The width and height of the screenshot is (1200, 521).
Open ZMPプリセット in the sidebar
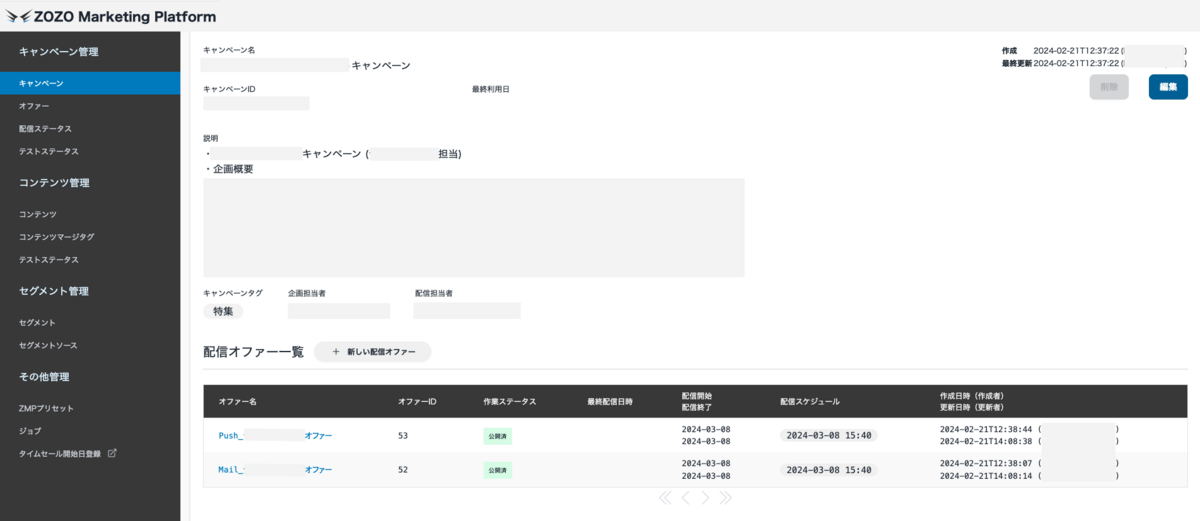click(46, 409)
